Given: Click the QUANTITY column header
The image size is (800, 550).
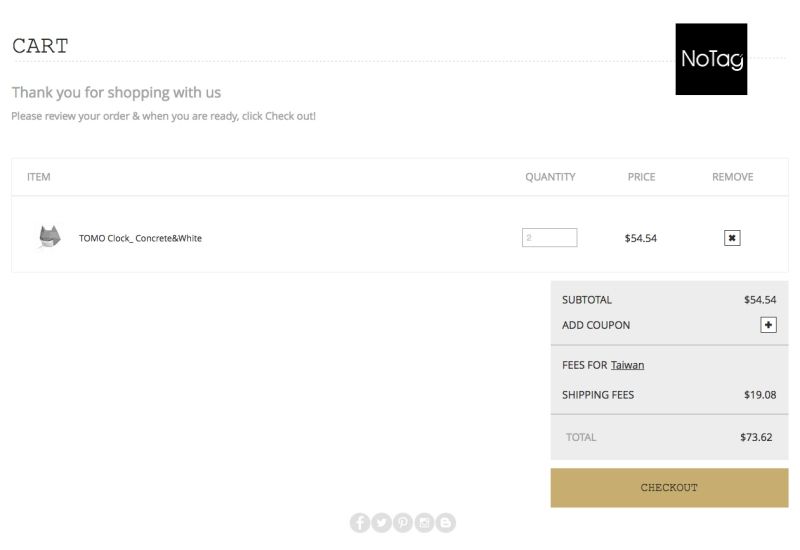Looking at the screenshot, I should tap(550, 177).
